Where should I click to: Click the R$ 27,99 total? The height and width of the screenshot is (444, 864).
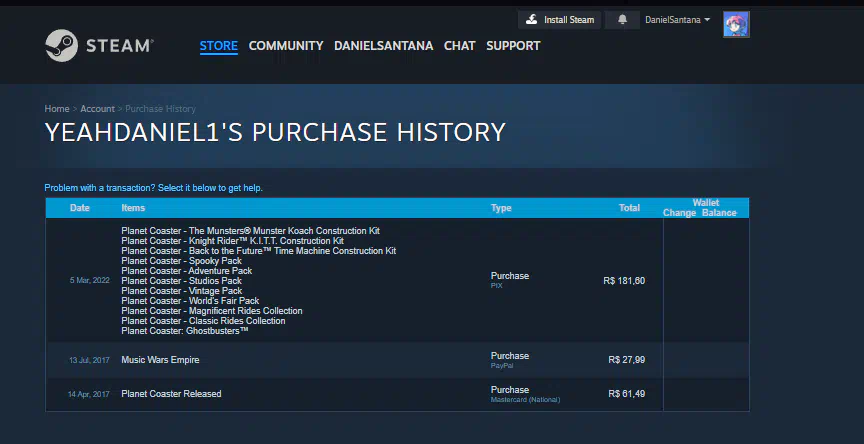click(627, 360)
